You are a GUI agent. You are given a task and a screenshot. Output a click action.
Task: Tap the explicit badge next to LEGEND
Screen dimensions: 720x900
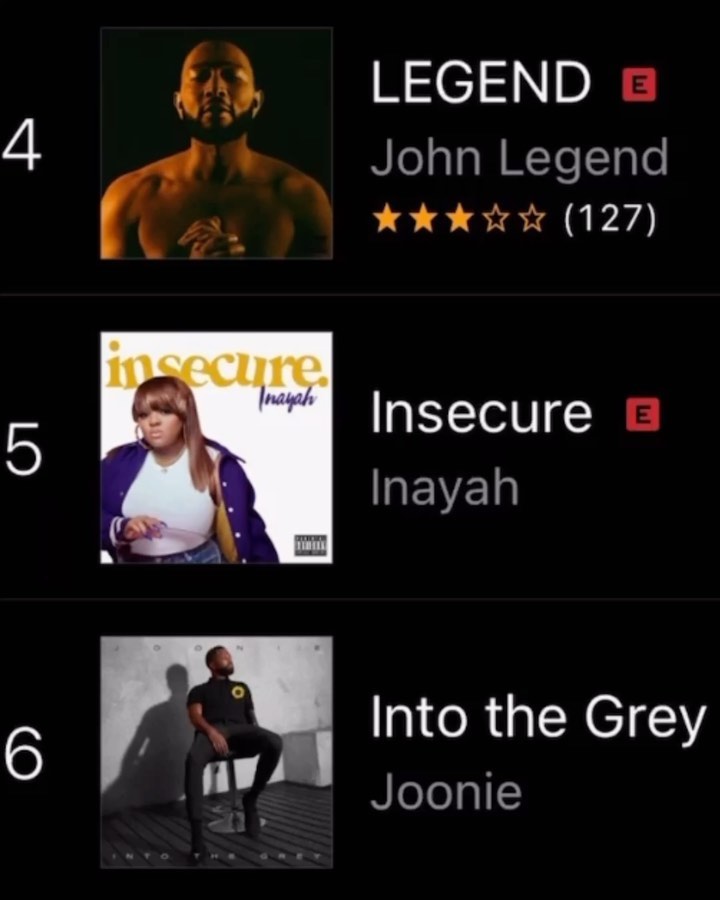(640, 84)
